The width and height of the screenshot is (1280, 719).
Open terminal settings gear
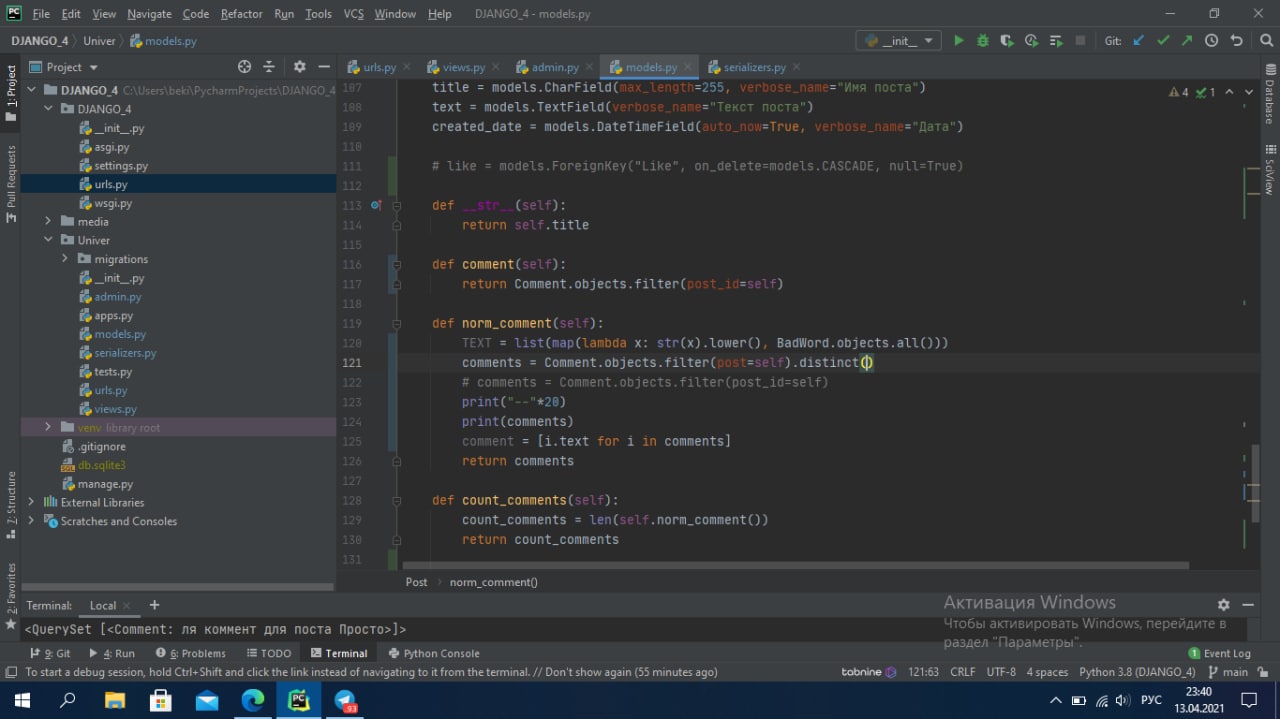pos(1223,605)
